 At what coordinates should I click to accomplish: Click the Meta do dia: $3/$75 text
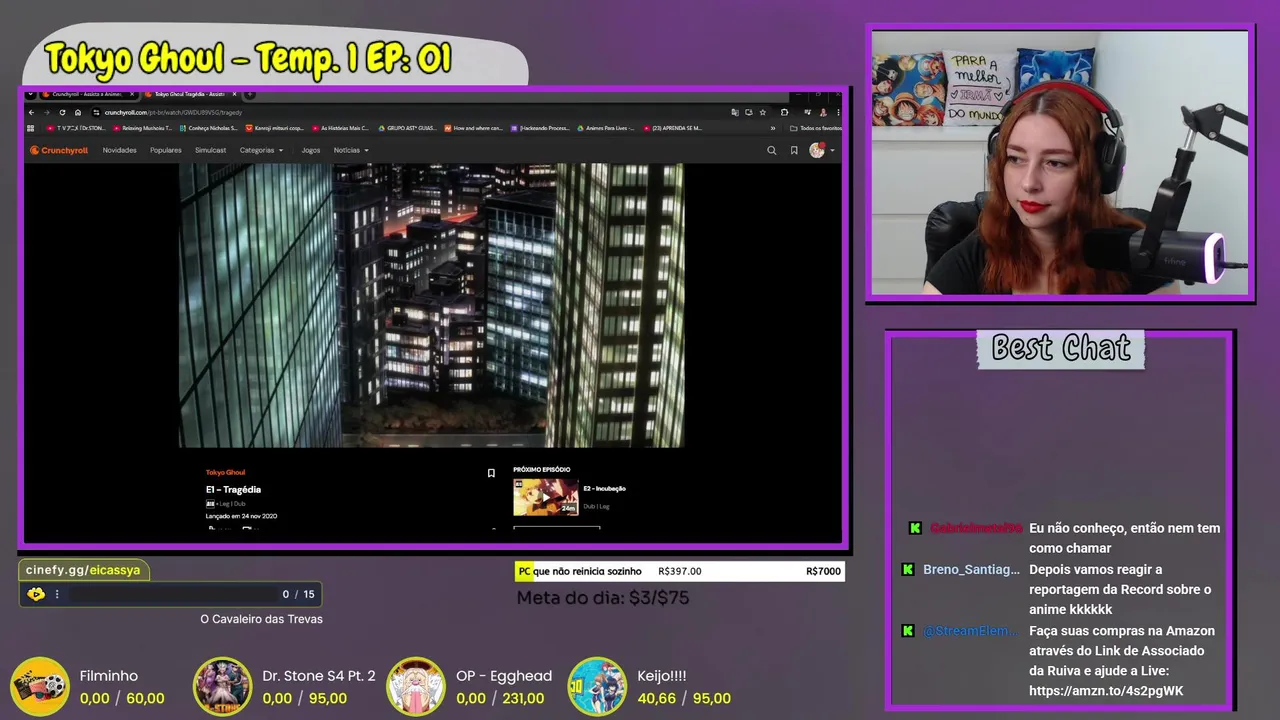click(603, 598)
